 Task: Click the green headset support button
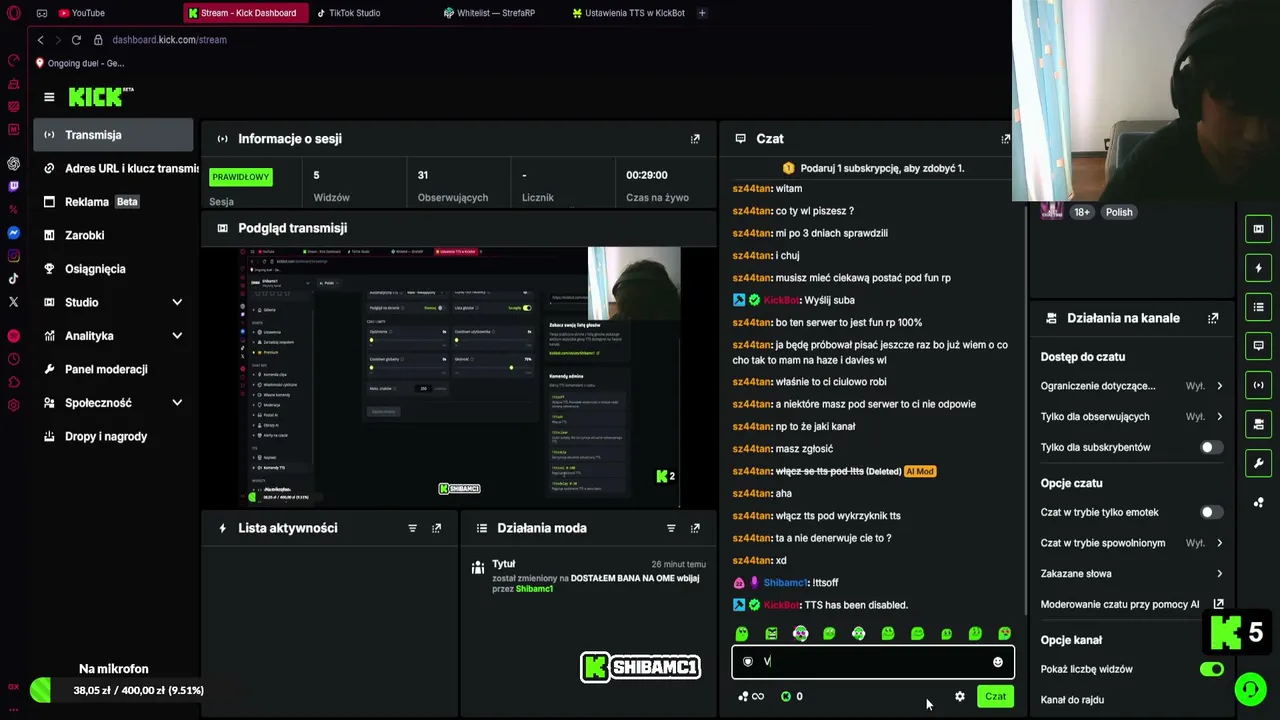[x=1249, y=689]
